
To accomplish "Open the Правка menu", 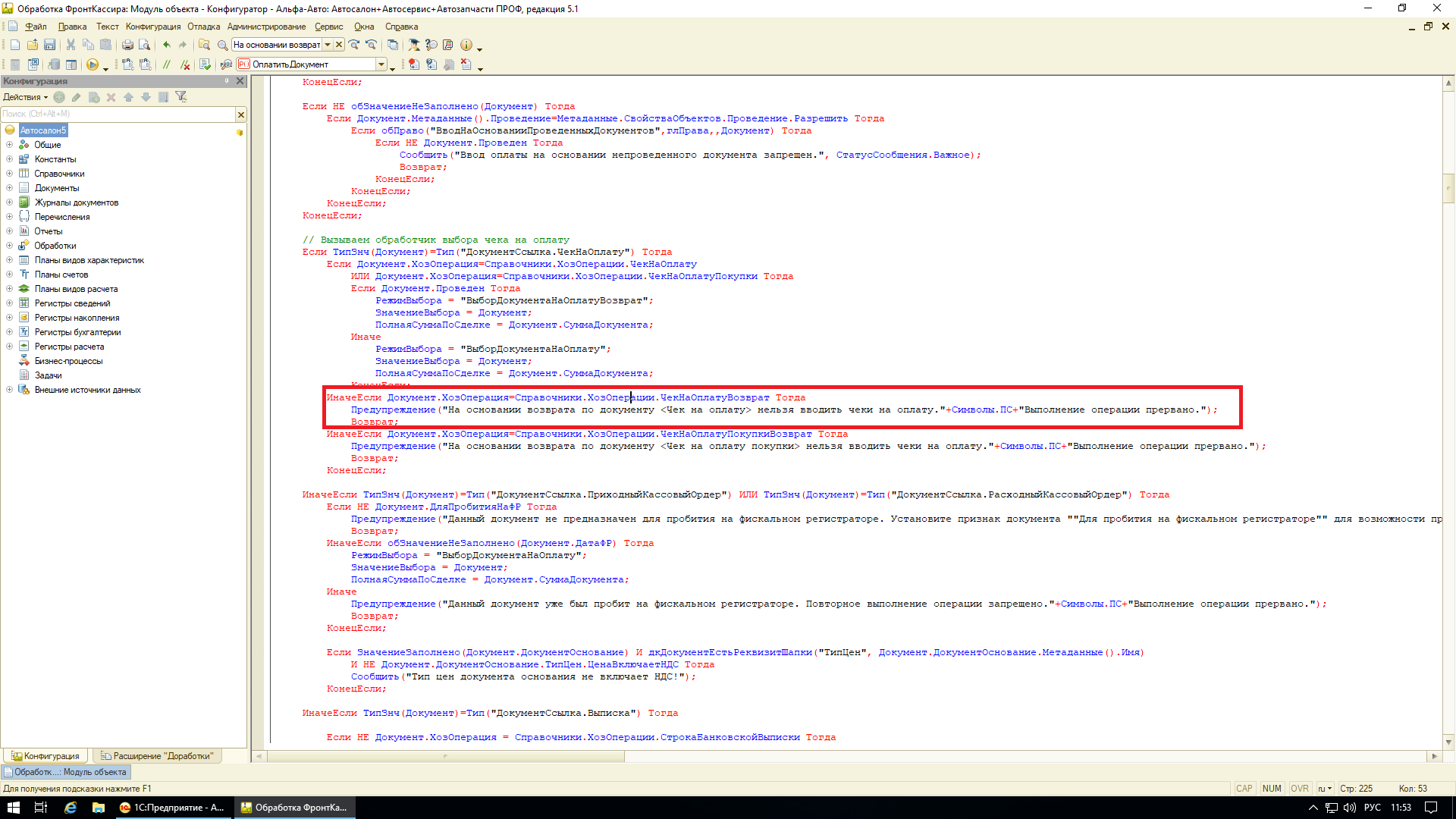I will [x=72, y=27].
